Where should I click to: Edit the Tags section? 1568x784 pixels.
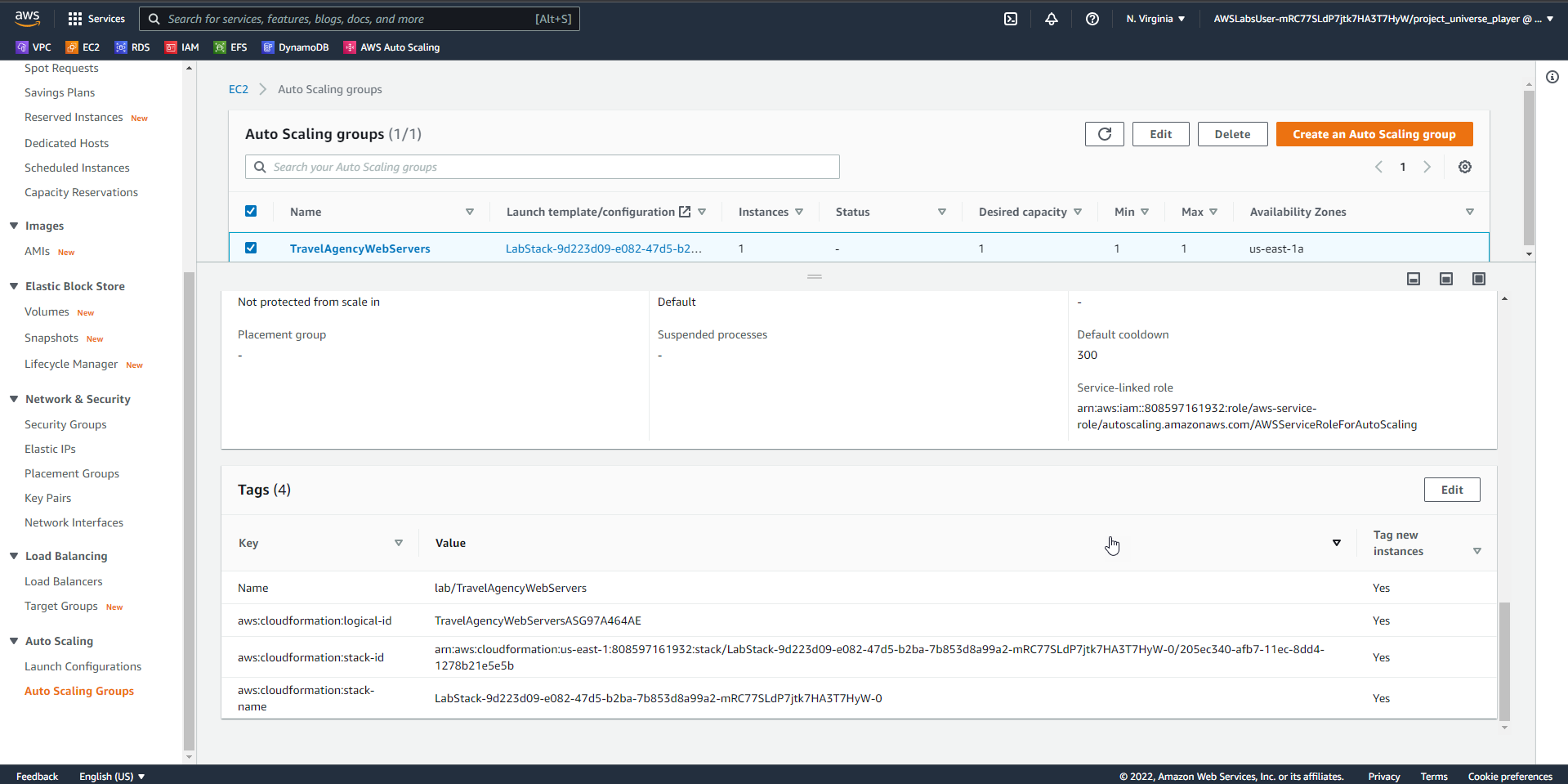pos(1452,490)
